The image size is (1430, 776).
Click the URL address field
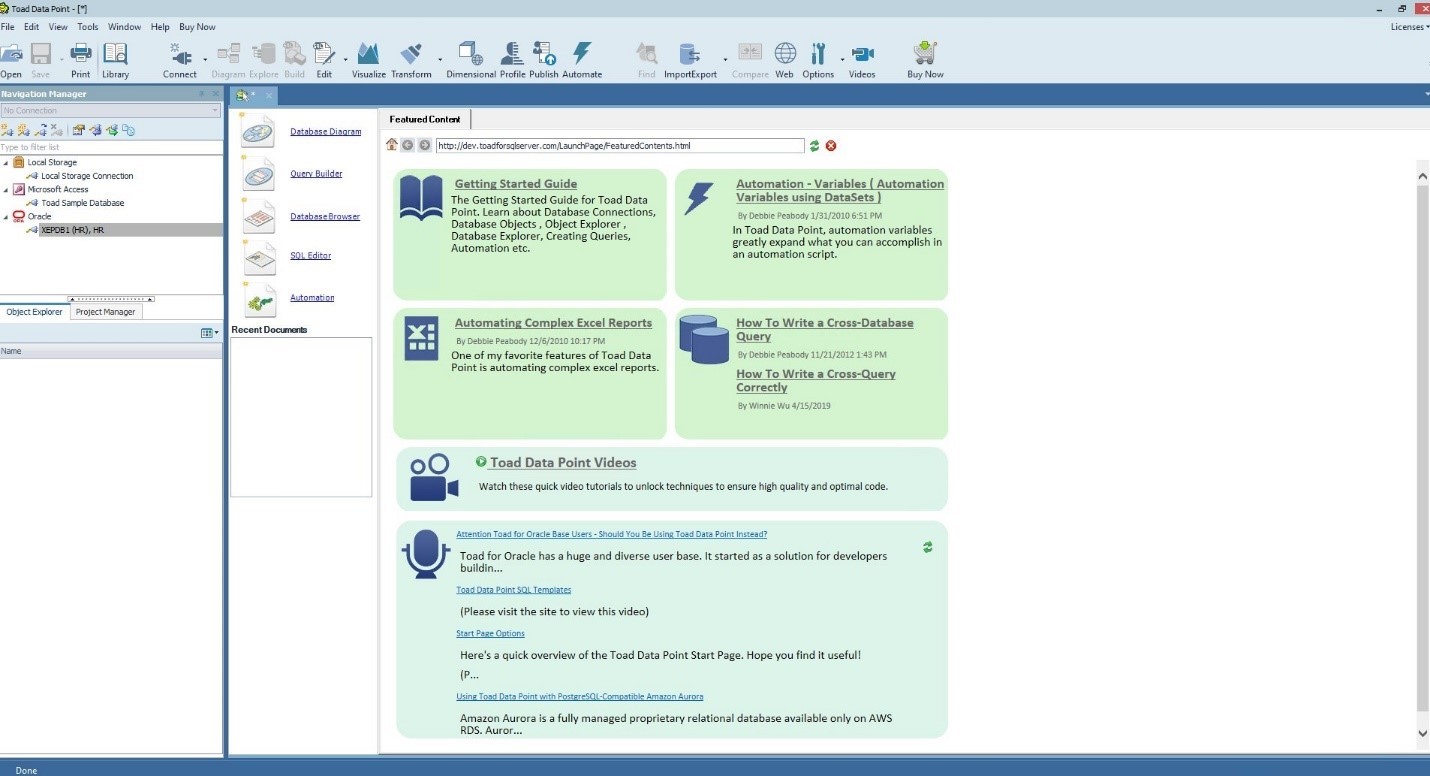point(620,146)
